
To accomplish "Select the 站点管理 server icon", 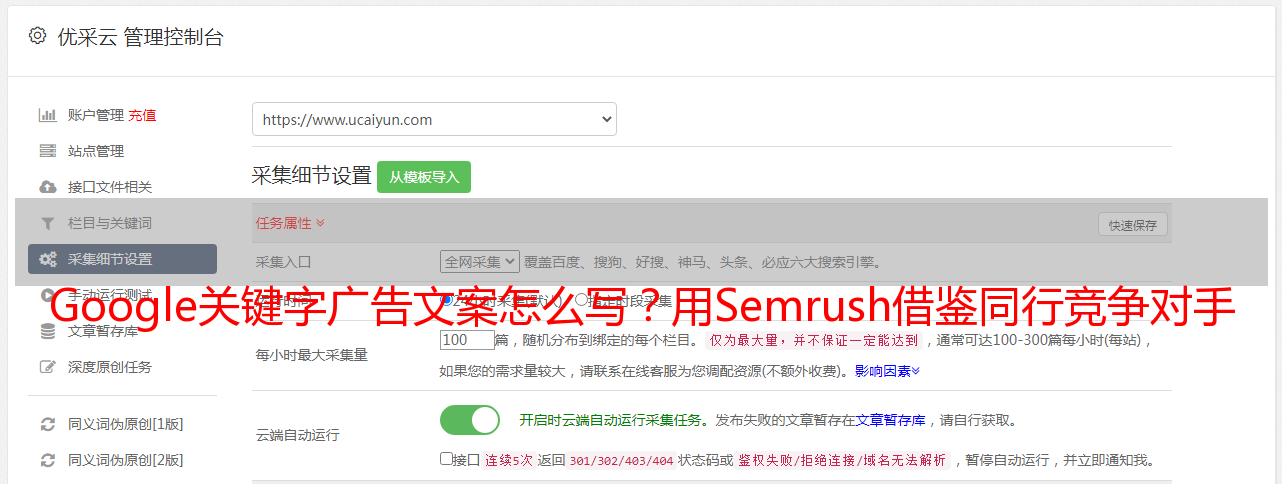I will tap(47, 151).
